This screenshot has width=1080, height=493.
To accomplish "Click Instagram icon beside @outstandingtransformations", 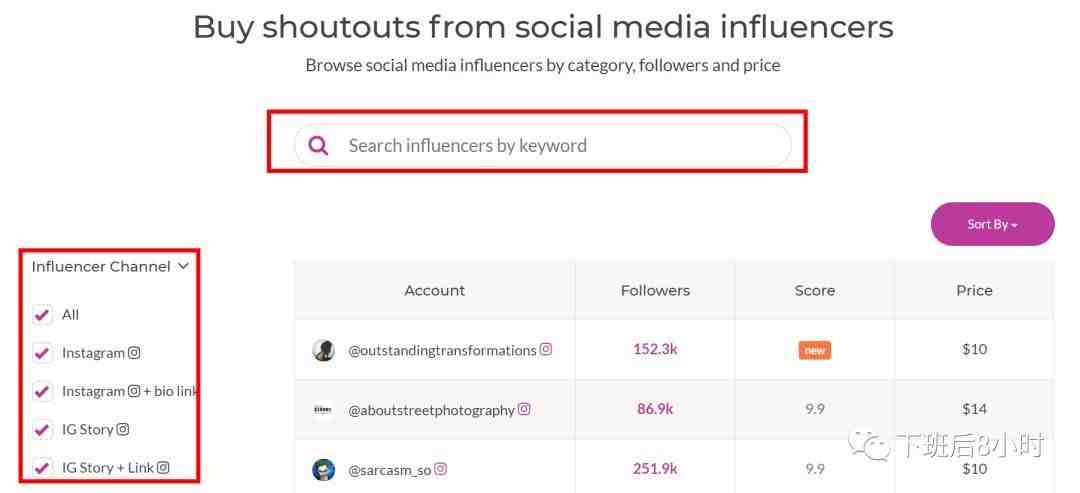I will click(546, 349).
